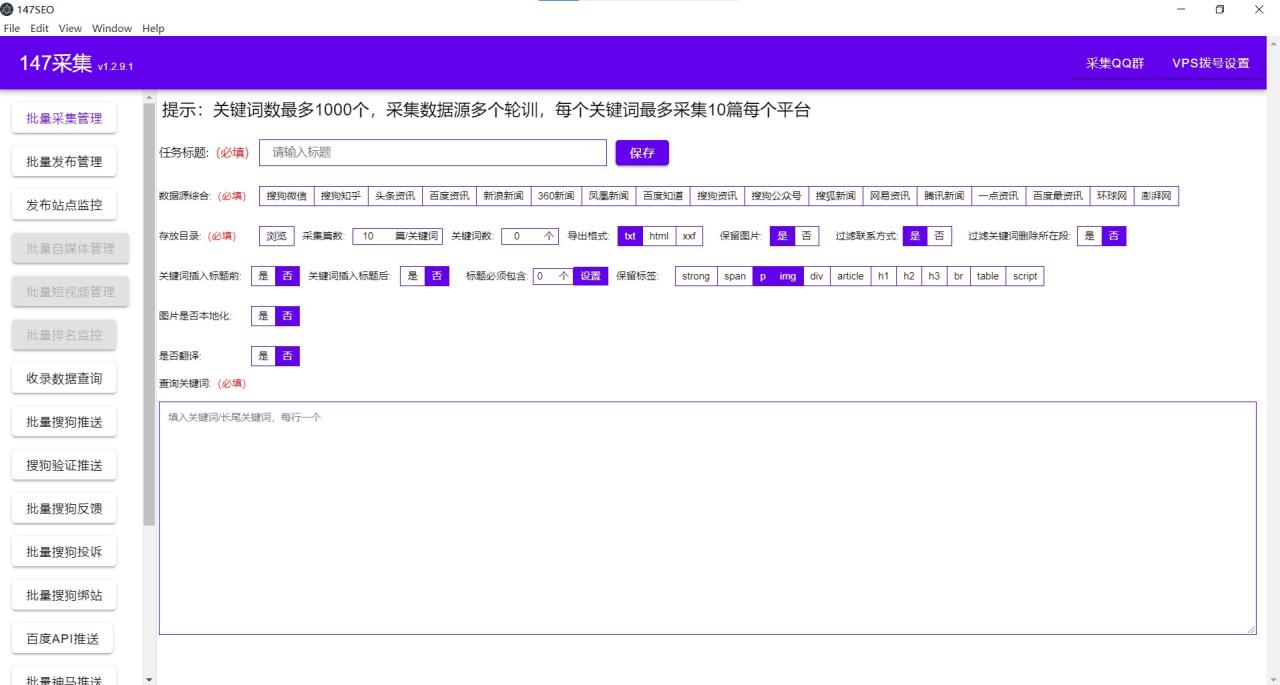Select 批量搜狗推送 from sidebar

[63, 421]
